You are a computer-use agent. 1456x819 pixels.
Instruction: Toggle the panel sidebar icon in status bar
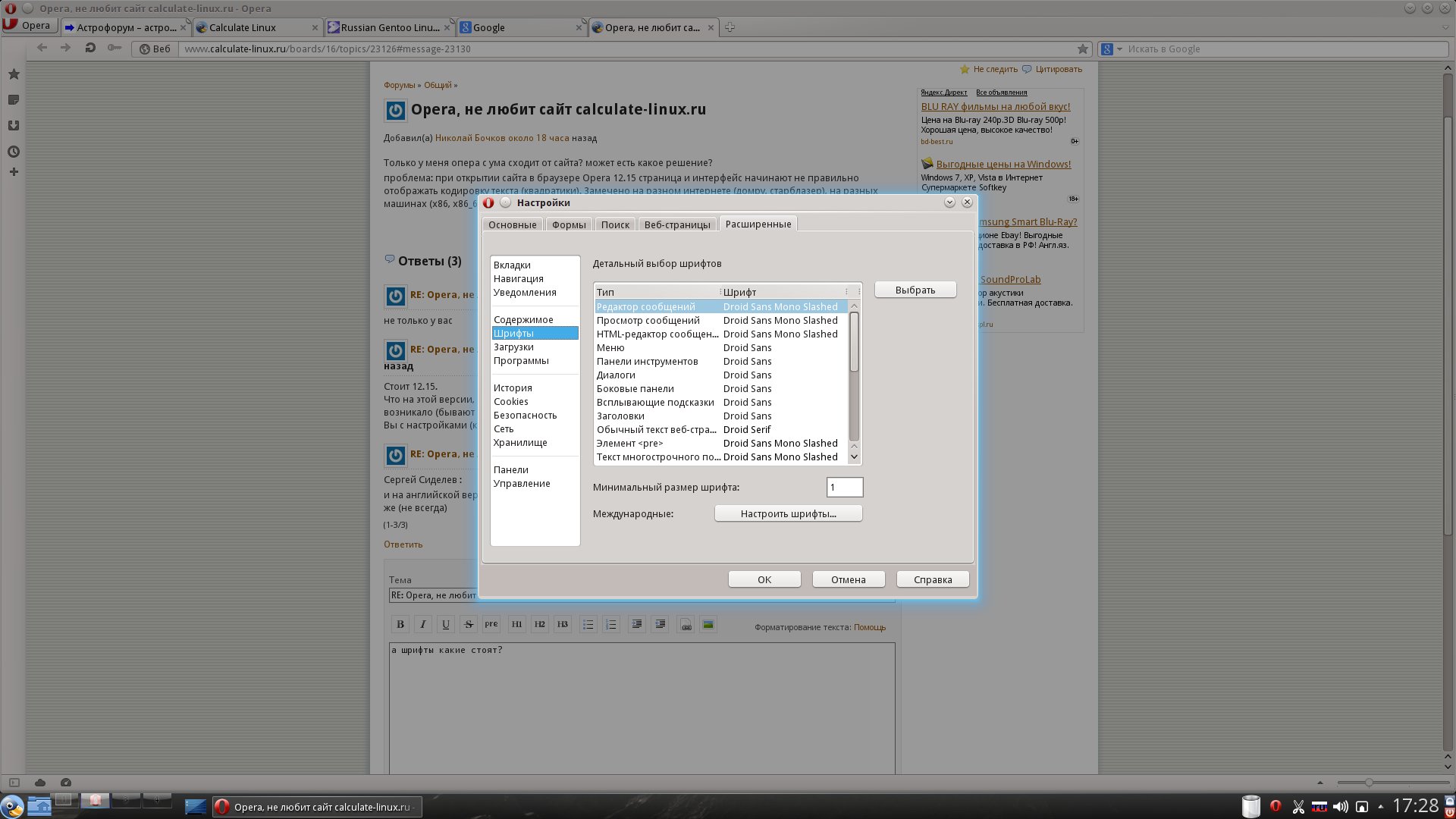tap(14, 783)
